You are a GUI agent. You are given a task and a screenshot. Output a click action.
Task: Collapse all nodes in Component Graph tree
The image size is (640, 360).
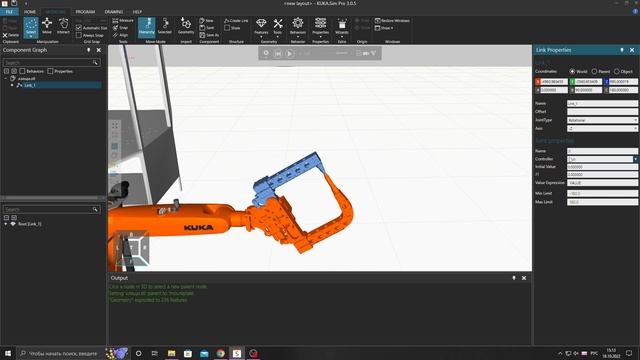(x=14, y=71)
